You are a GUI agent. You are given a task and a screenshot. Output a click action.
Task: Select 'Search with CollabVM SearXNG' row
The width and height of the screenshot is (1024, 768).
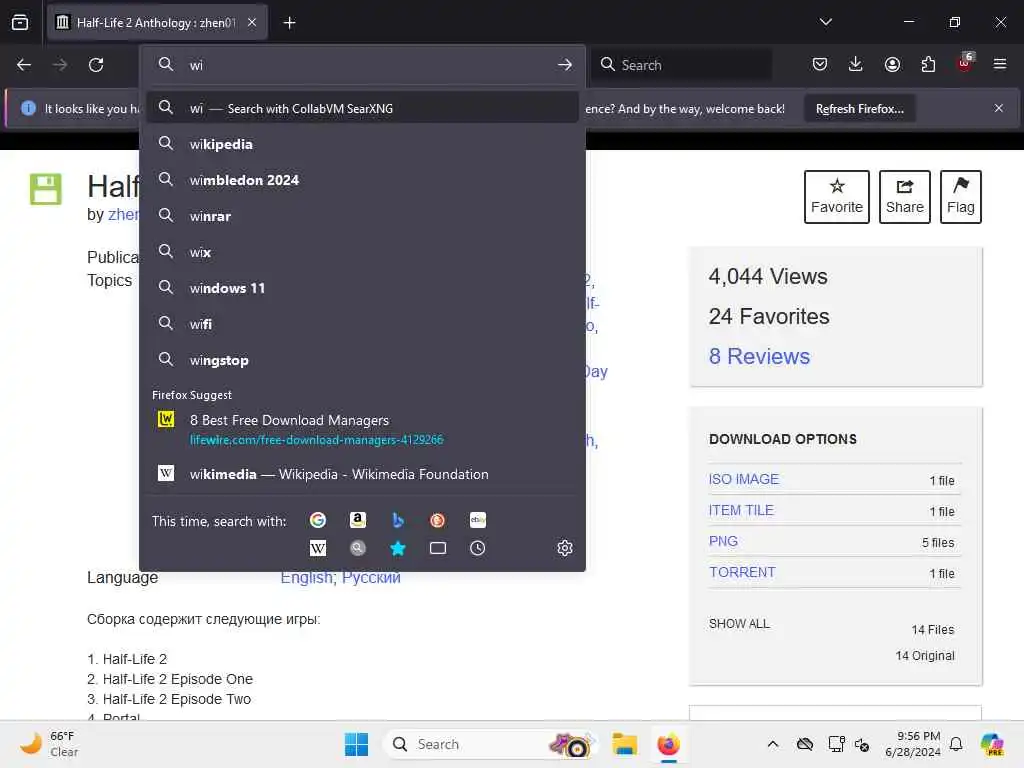click(x=362, y=108)
